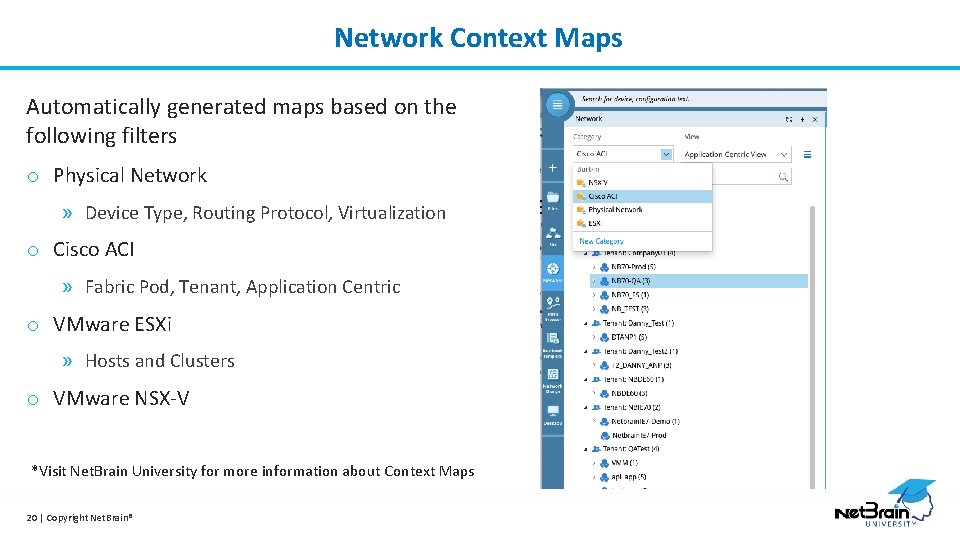The width and height of the screenshot is (960, 540).
Task: Click the Cisco ACI bullet text
Action: coord(93,250)
